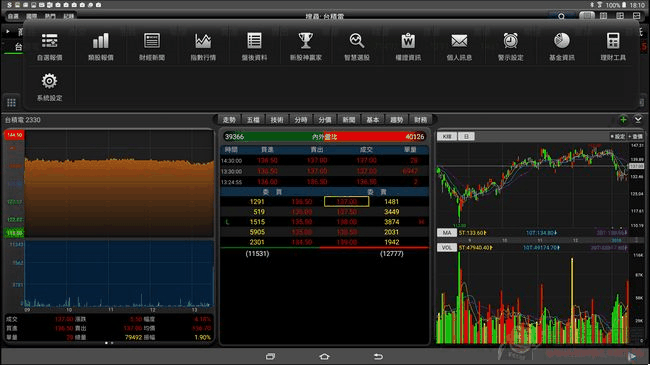Image resolution: width=650 pixels, height=365 pixels.
Task: Tap the green plus add button
Action: pos(623,120)
